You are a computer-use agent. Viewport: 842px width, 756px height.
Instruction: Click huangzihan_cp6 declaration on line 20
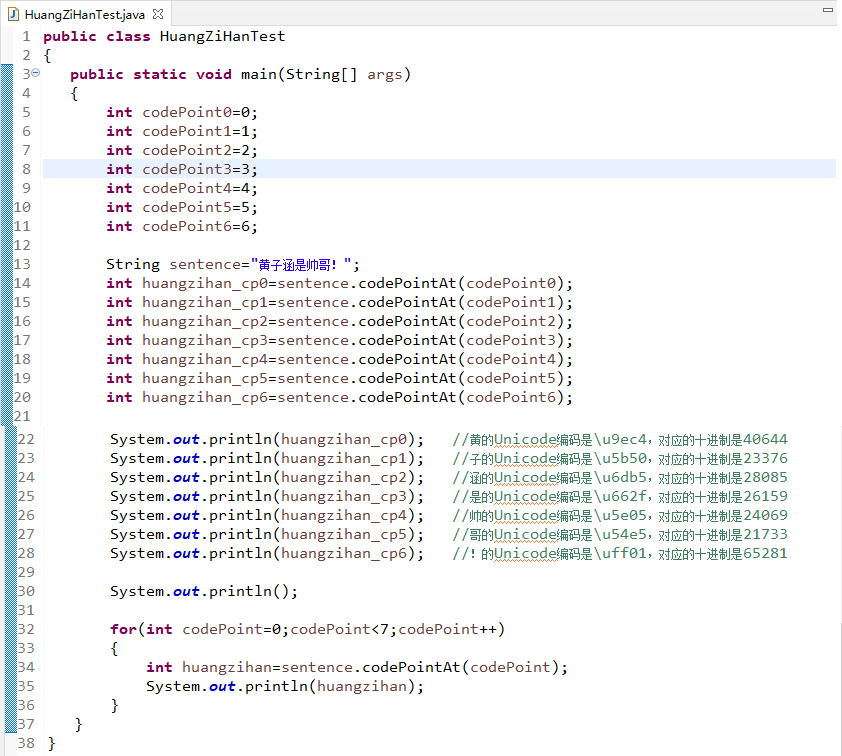pos(339,397)
